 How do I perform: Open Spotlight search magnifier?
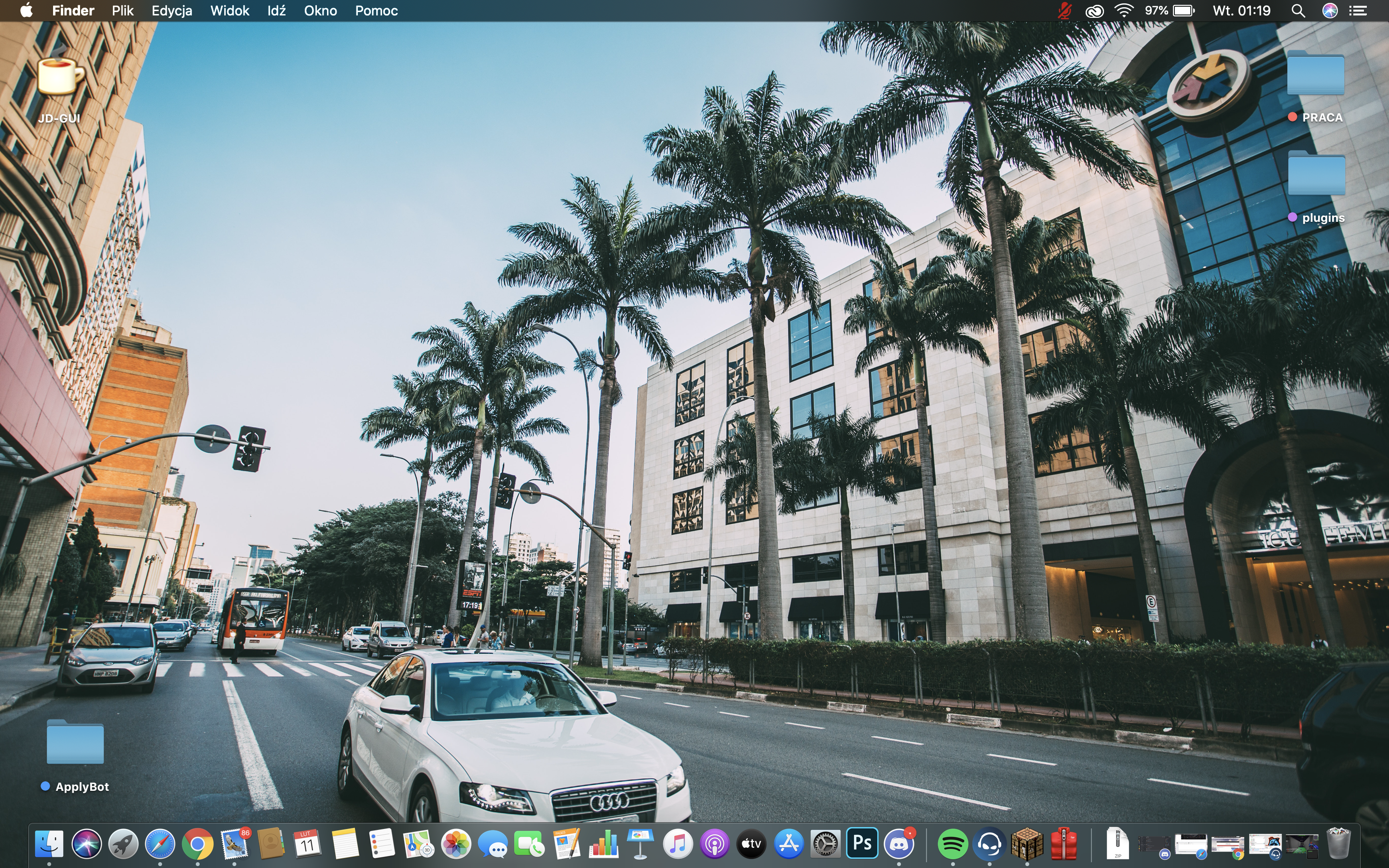click(x=1298, y=10)
